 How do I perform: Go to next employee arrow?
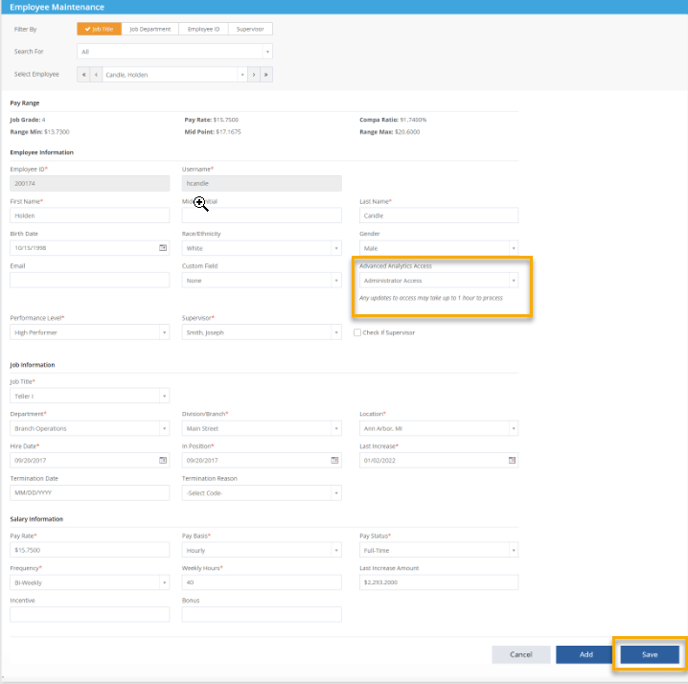[x=254, y=75]
